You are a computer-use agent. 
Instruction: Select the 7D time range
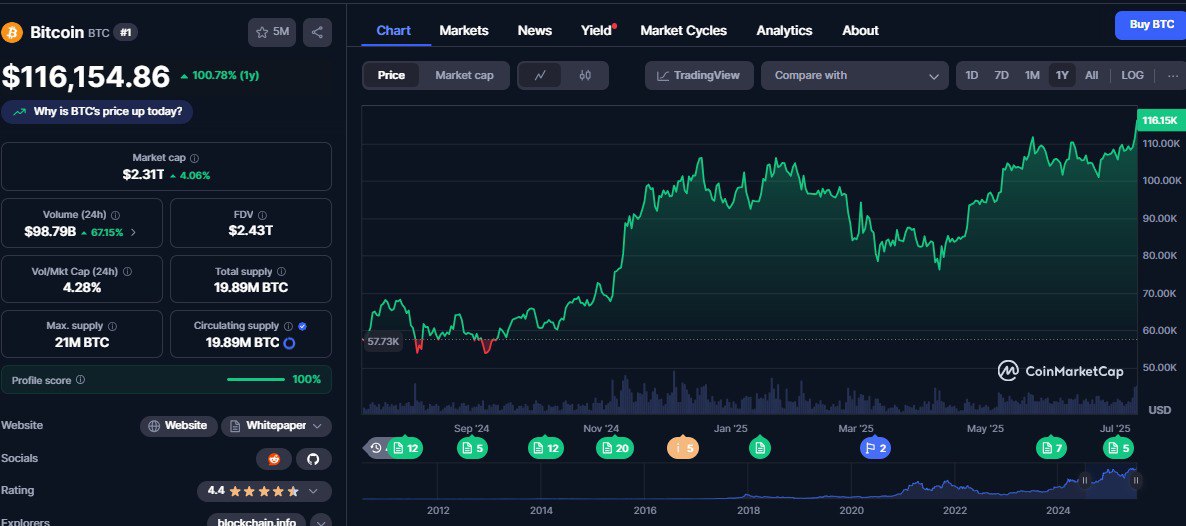coord(1001,75)
